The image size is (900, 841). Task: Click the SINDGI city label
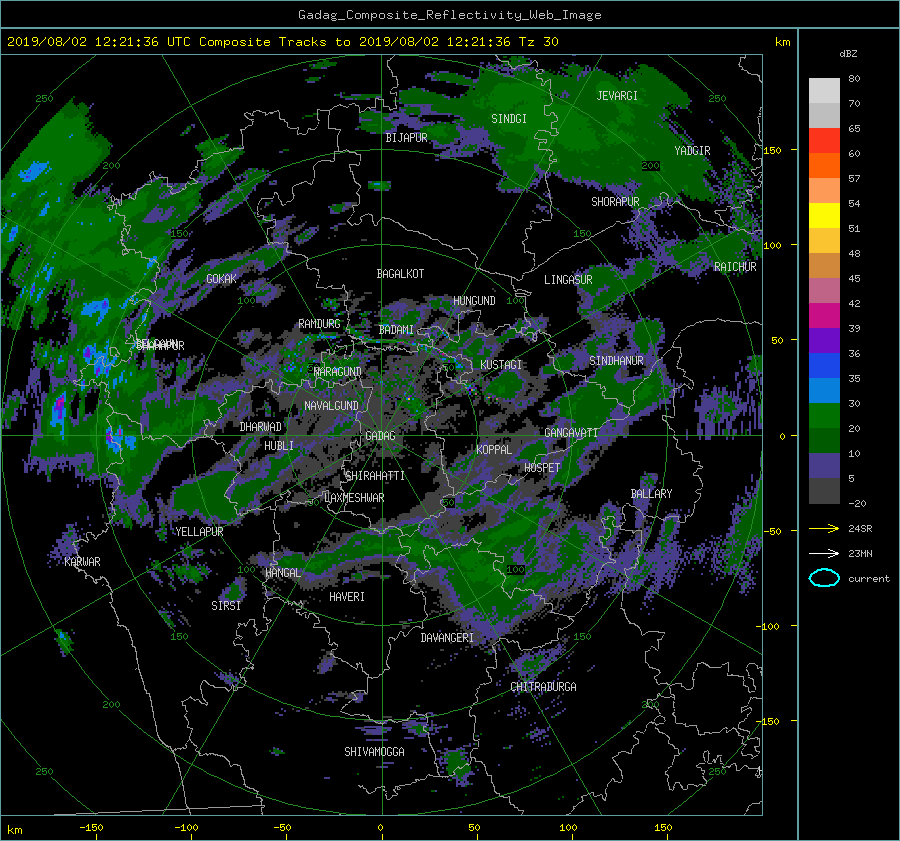[x=509, y=119]
